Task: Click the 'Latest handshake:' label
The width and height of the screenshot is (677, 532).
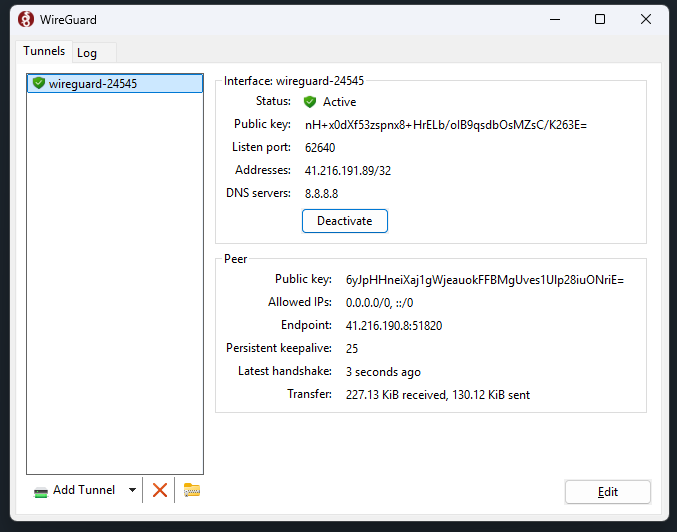Action: pos(285,371)
